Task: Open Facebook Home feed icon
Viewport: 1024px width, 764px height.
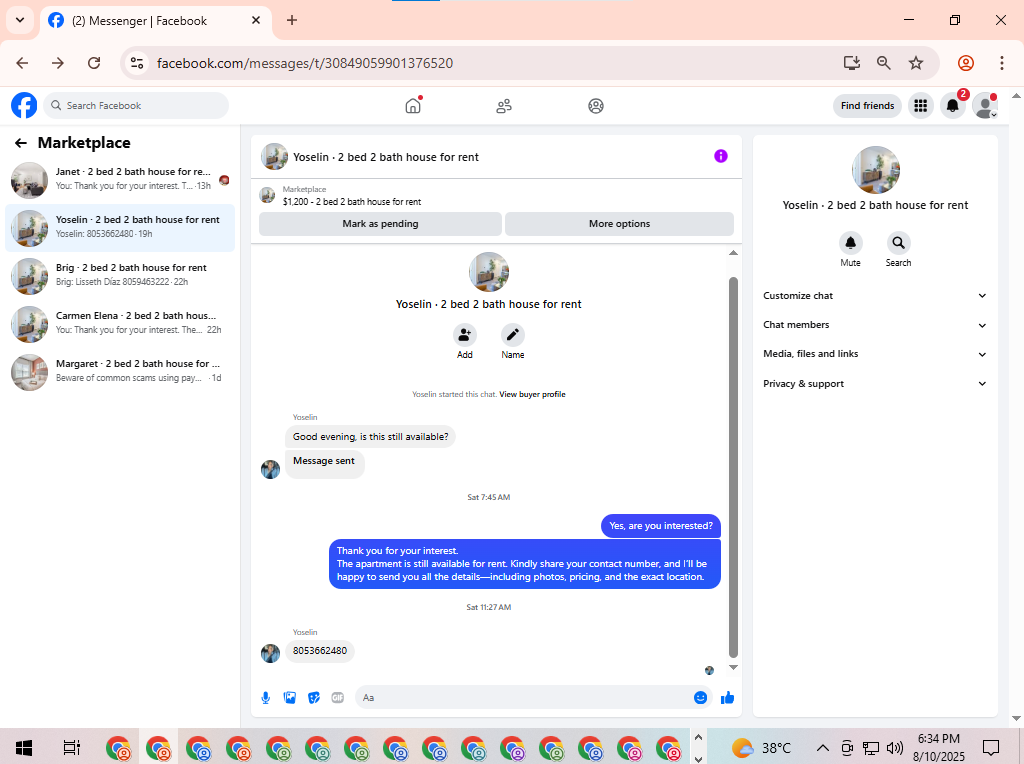Action: coord(413,106)
